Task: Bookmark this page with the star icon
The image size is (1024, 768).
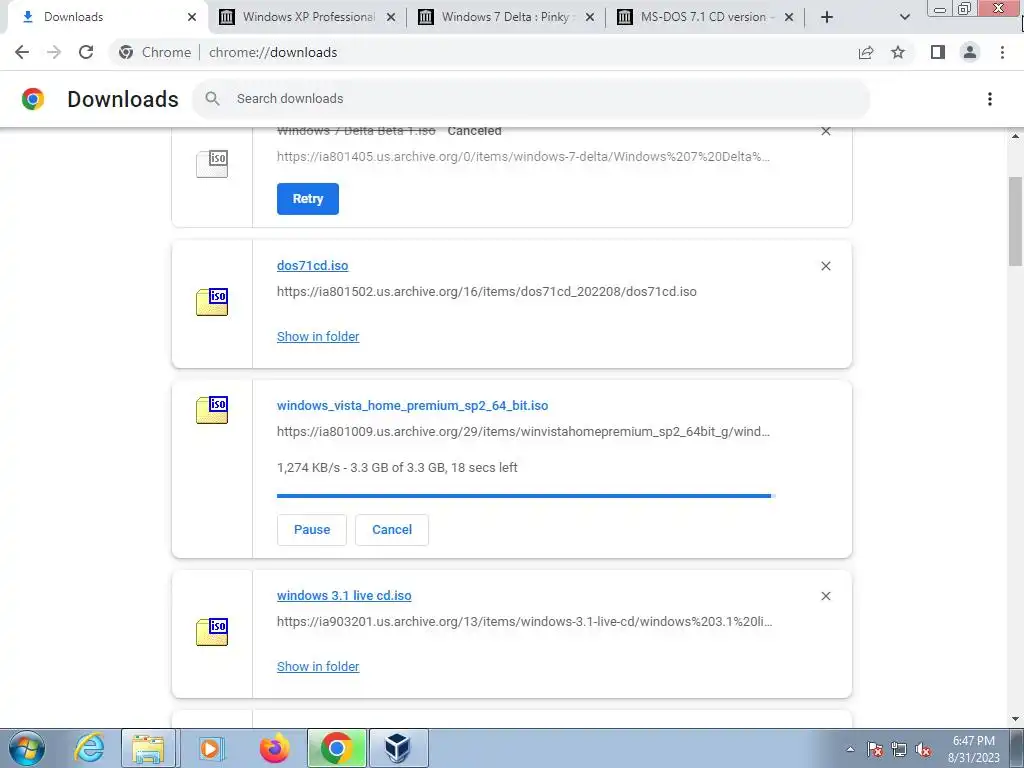Action: click(898, 52)
